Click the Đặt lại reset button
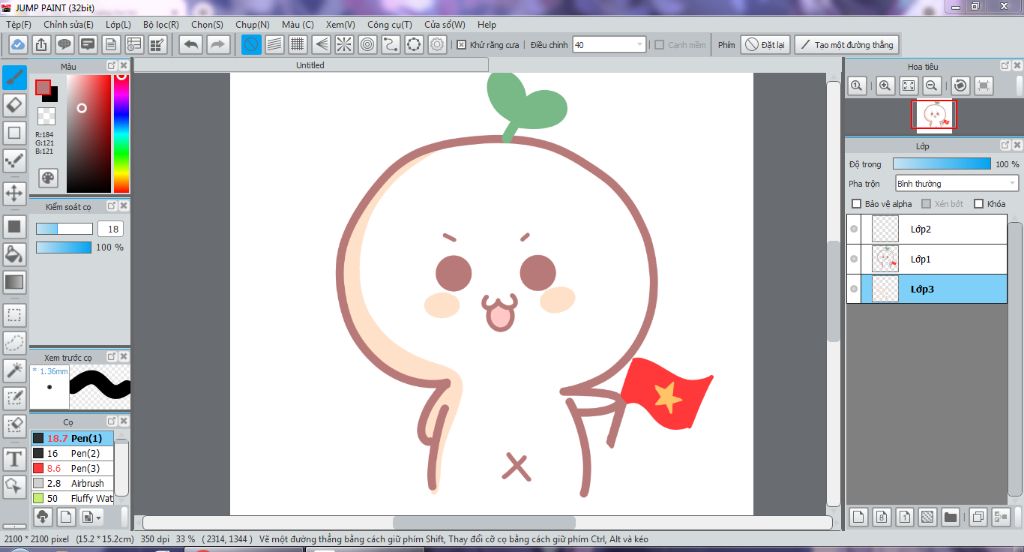The width and height of the screenshot is (1024, 552). (765, 44)
